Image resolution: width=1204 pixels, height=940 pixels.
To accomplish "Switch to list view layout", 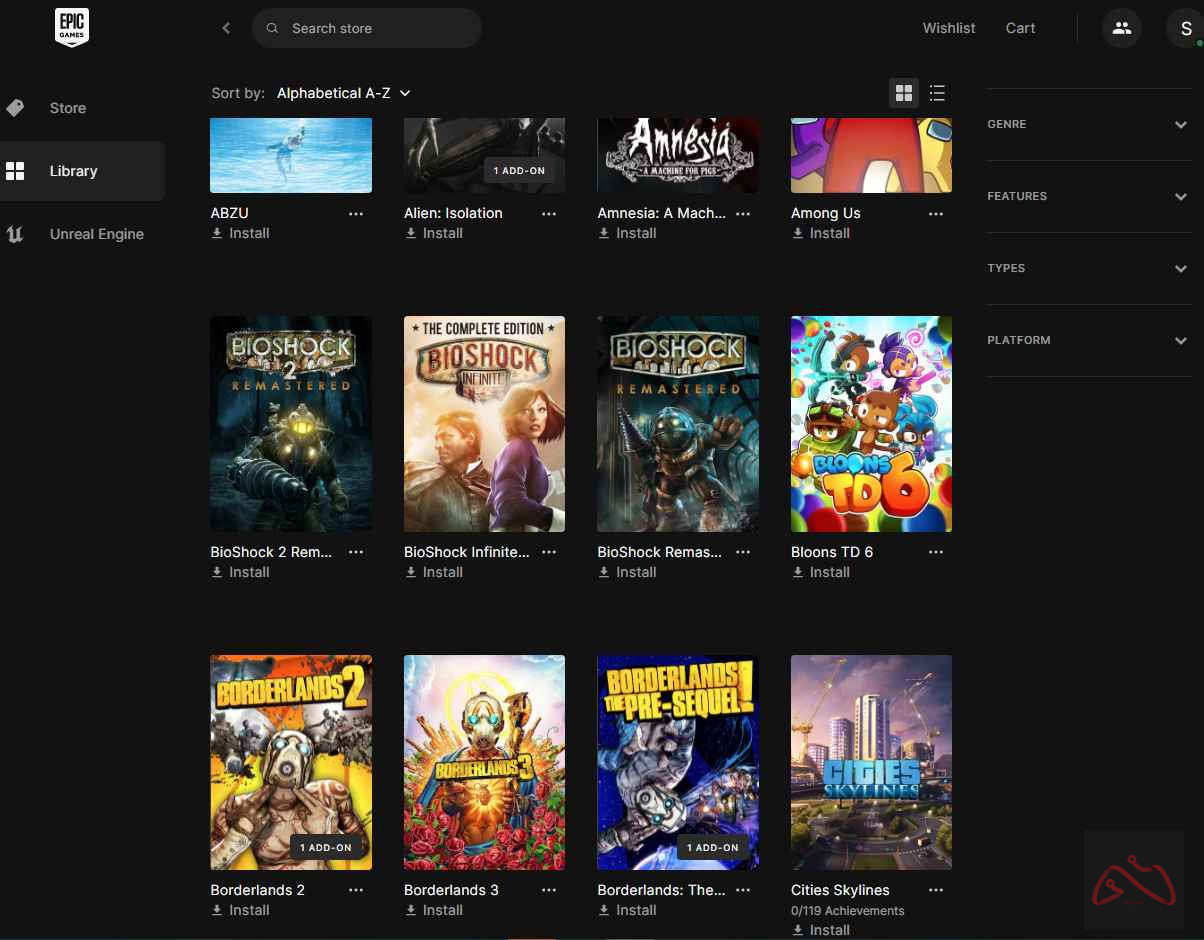I will click(938, 92).
